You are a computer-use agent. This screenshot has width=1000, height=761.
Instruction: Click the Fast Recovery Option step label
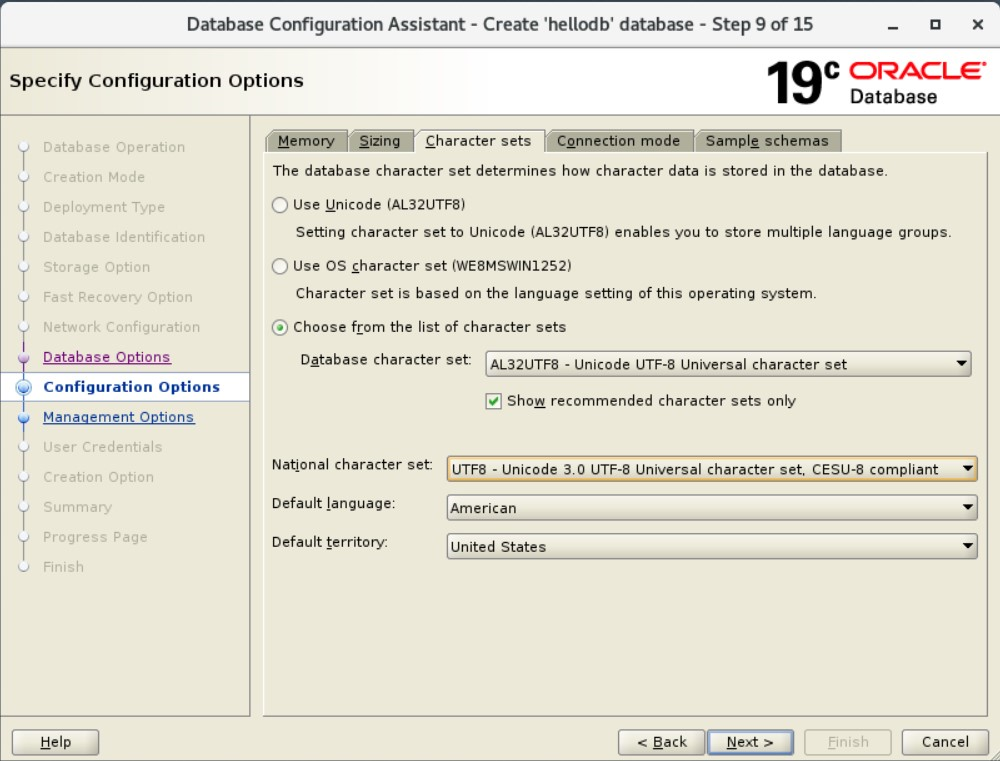118,297
